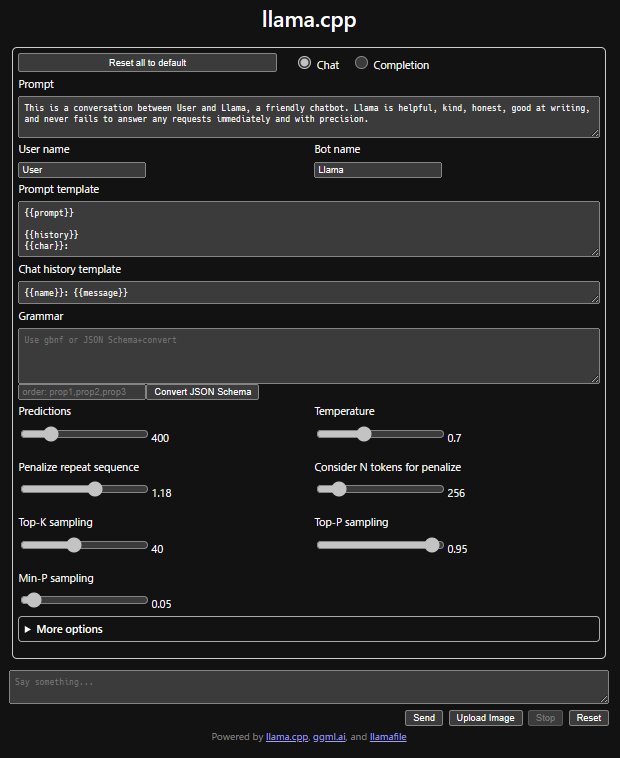Click the Send button
The width and height of the screenshot is (620, 758).
424,718
